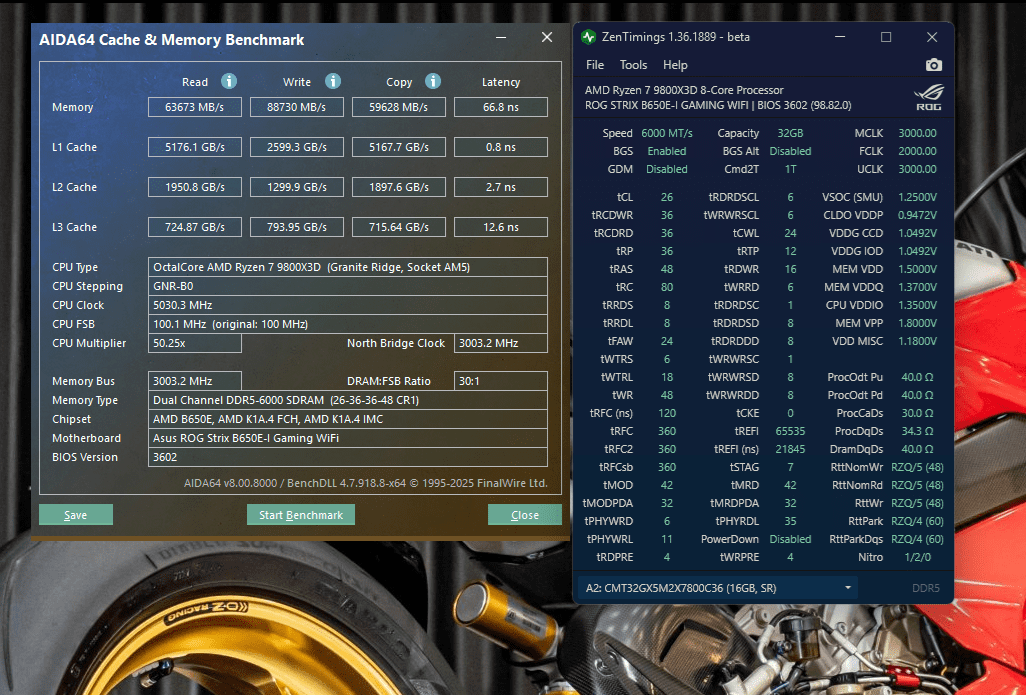The width and height of the screenshot is (1026, 695).
Task: Click the Speed value 6000 MT/s
Action: click(667, 133)
